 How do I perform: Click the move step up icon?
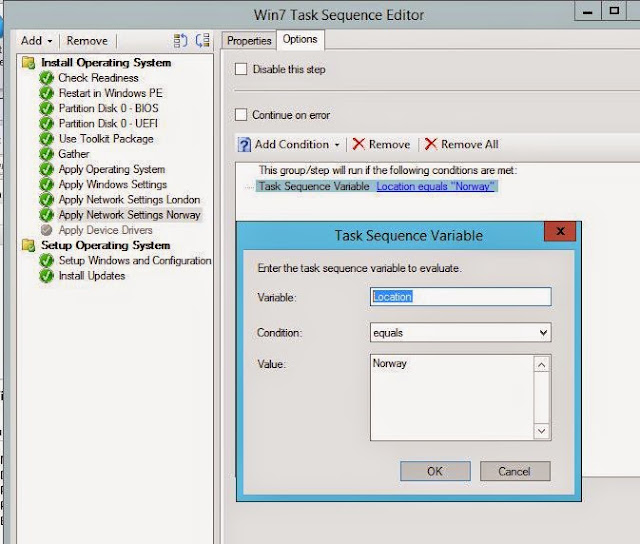coord(180,40)
